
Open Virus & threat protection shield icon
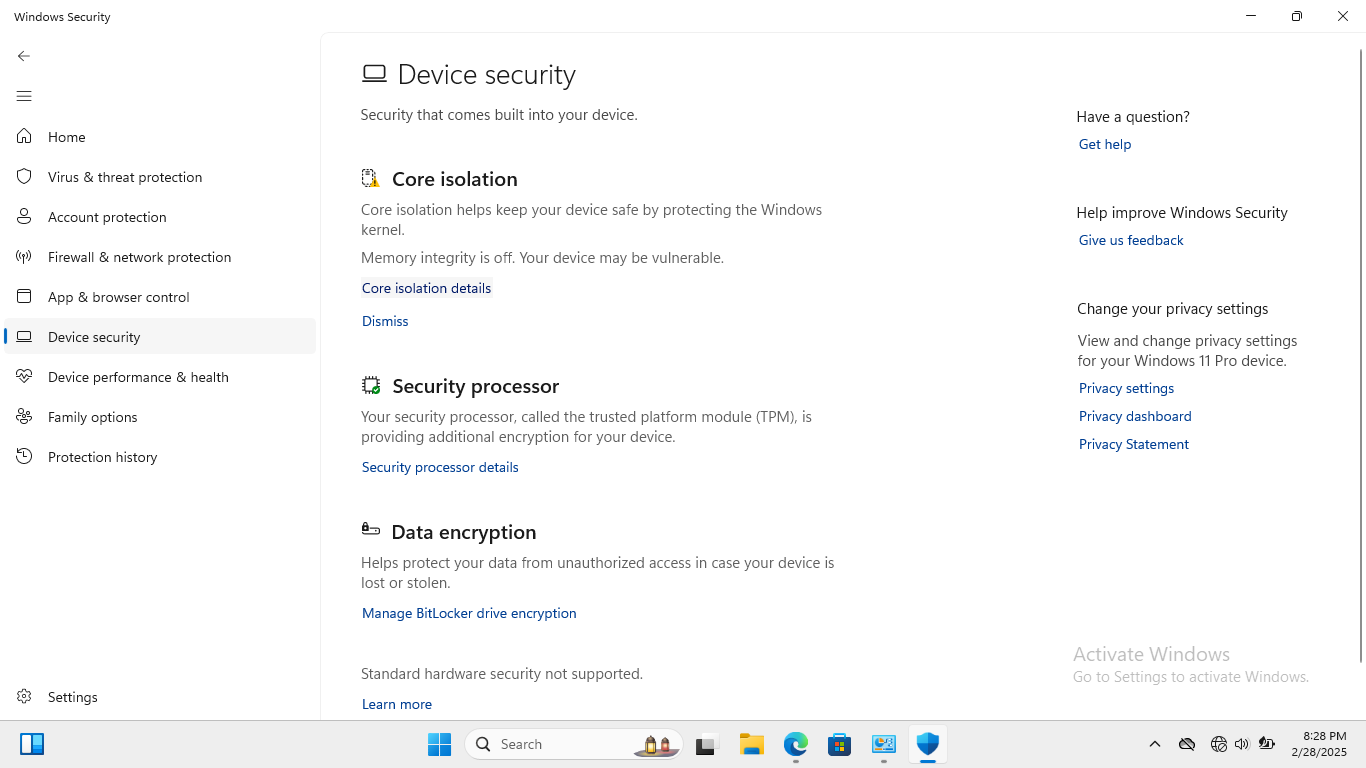point(24,177)
